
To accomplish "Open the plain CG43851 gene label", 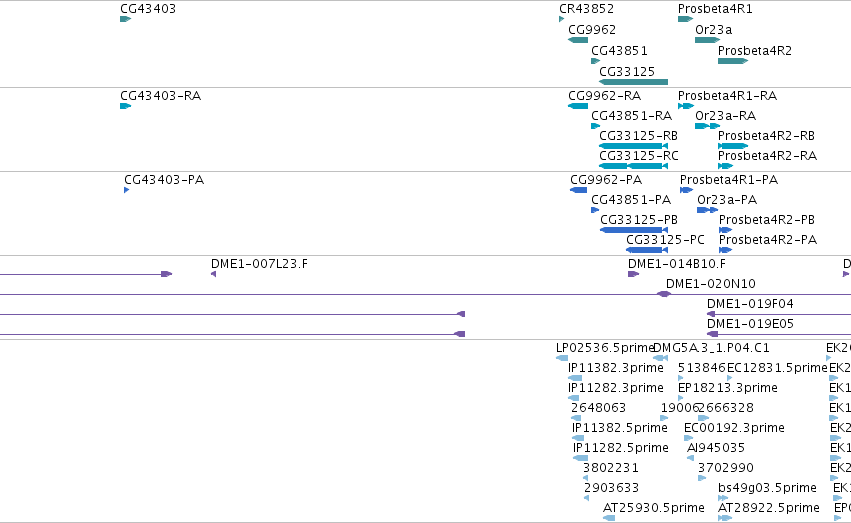I will (x=619, y=52).
